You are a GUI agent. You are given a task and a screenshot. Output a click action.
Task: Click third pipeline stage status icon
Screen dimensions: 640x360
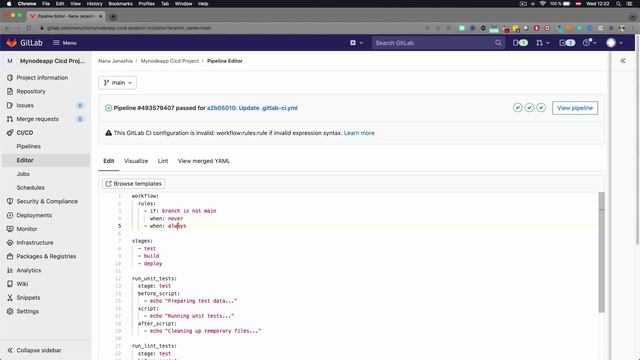pyautogui.click(x=541, y=108)
